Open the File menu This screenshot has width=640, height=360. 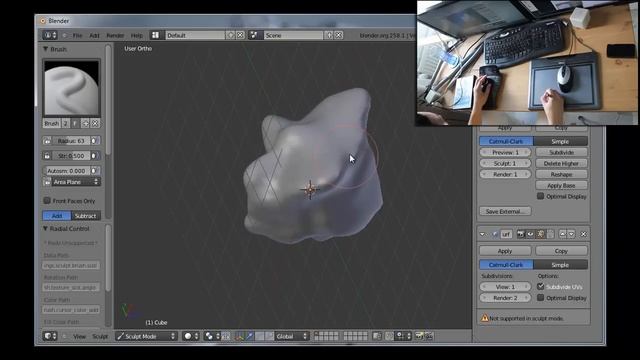click(78, 36)
